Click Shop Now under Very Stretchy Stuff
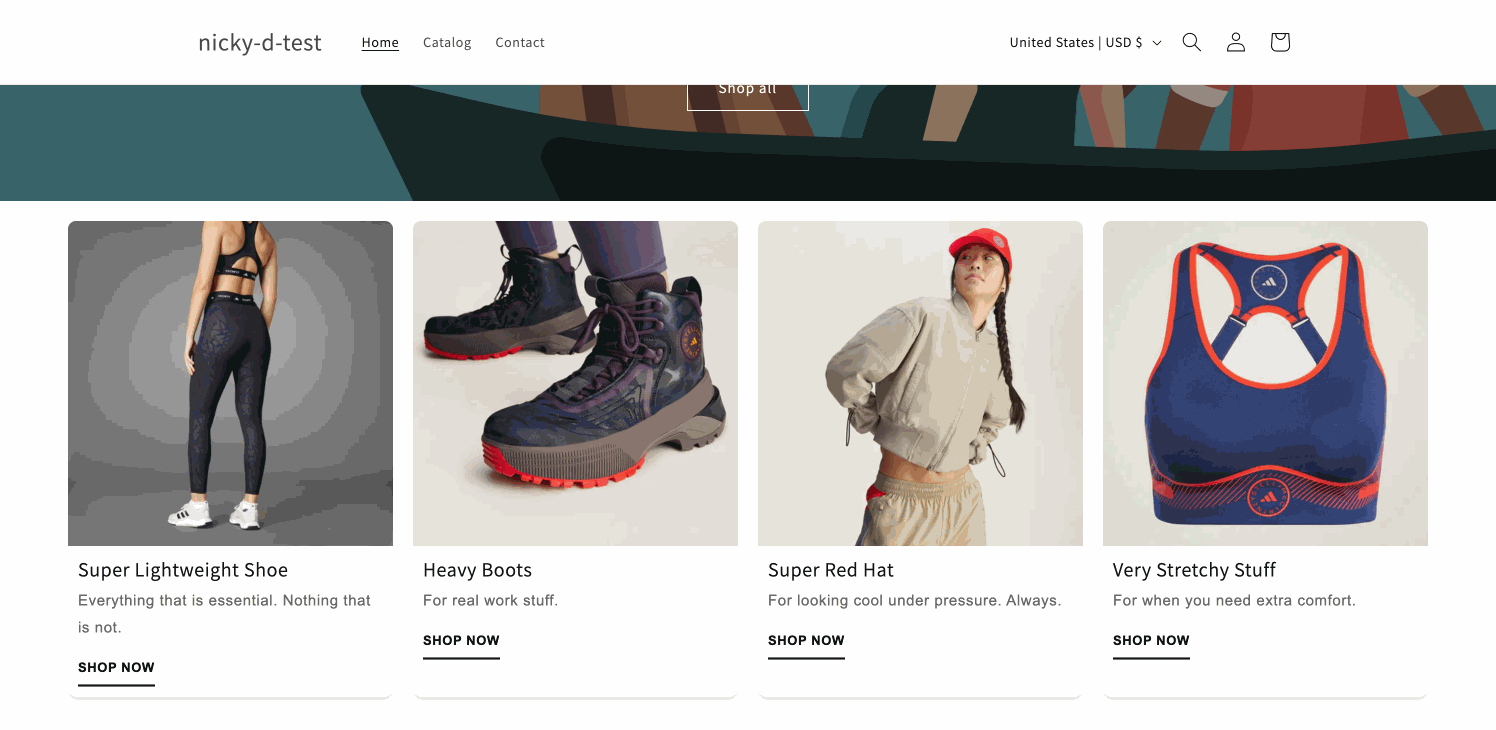Viewport: 1496px width, 730px height. pos(1151,640)
